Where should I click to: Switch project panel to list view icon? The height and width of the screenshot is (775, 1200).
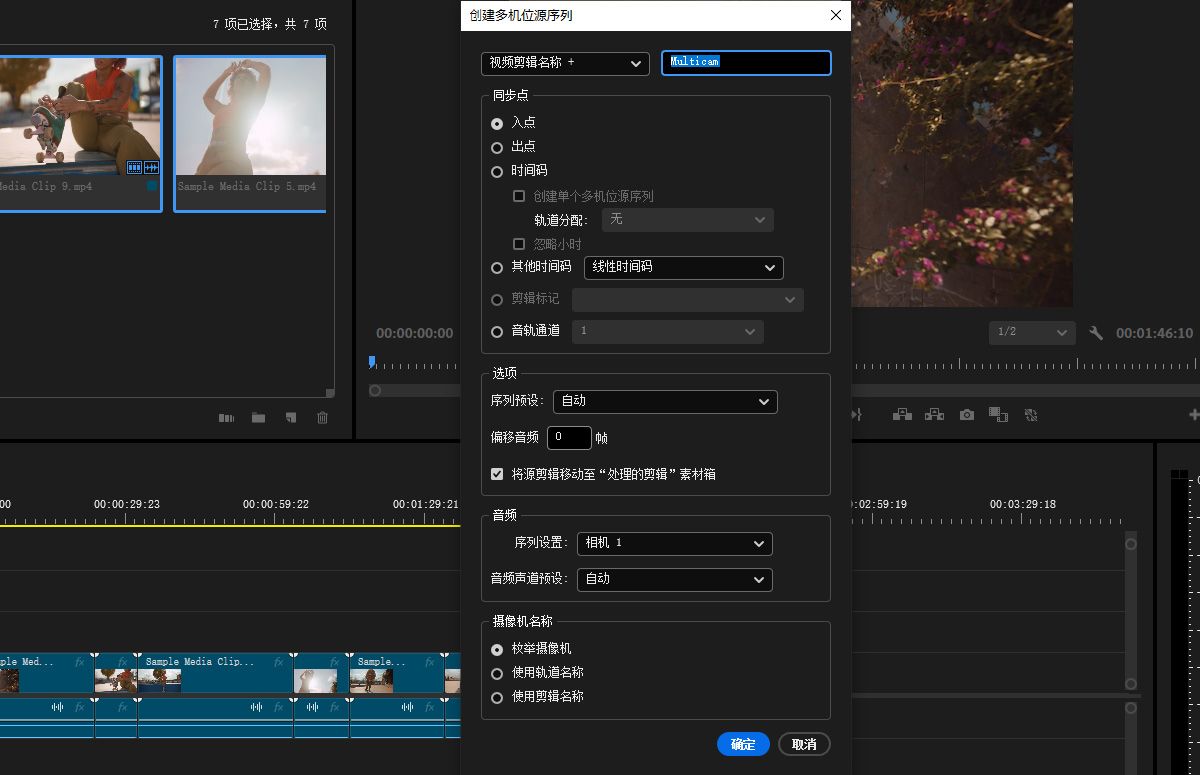pyautogui.click(x=226, y=418)
